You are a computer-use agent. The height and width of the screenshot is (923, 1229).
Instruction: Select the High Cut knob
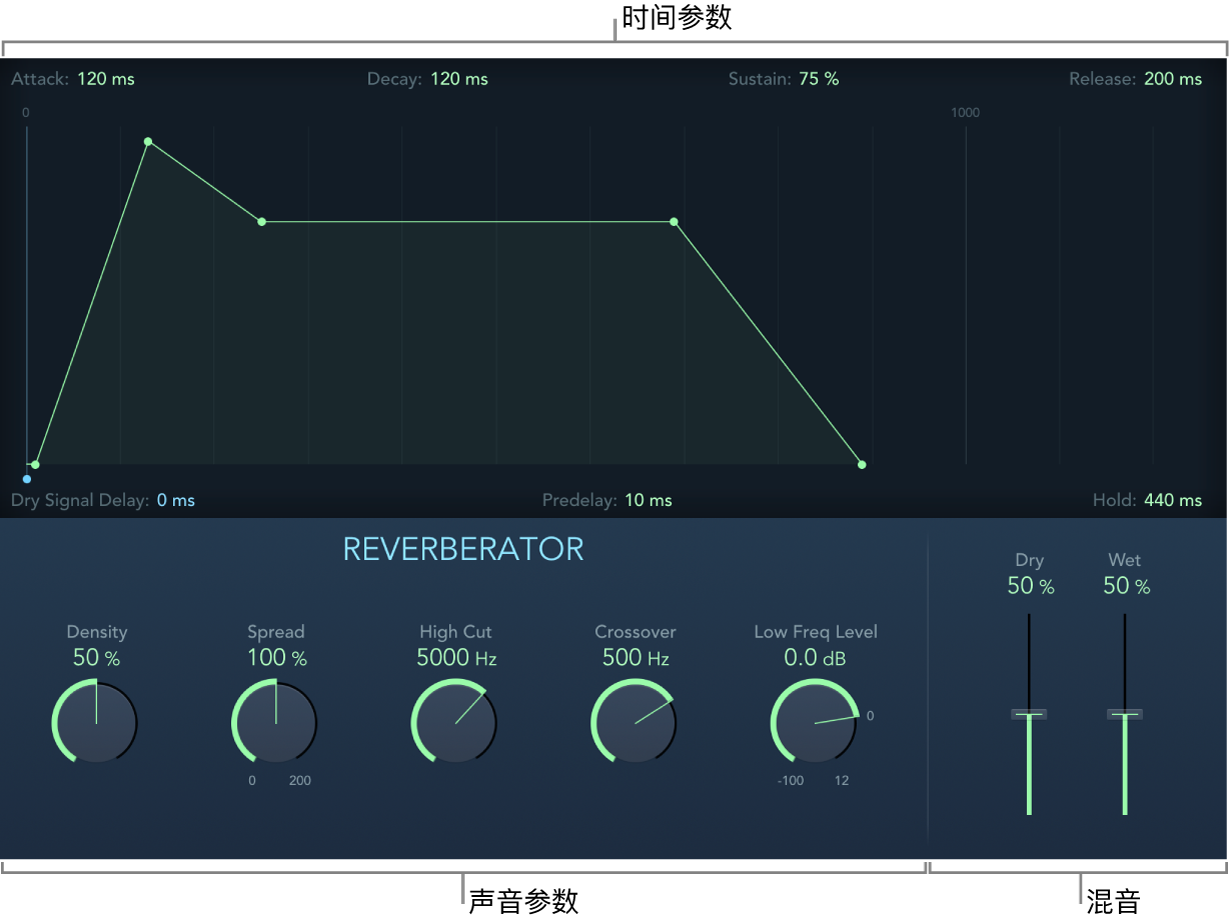(455, 721)
